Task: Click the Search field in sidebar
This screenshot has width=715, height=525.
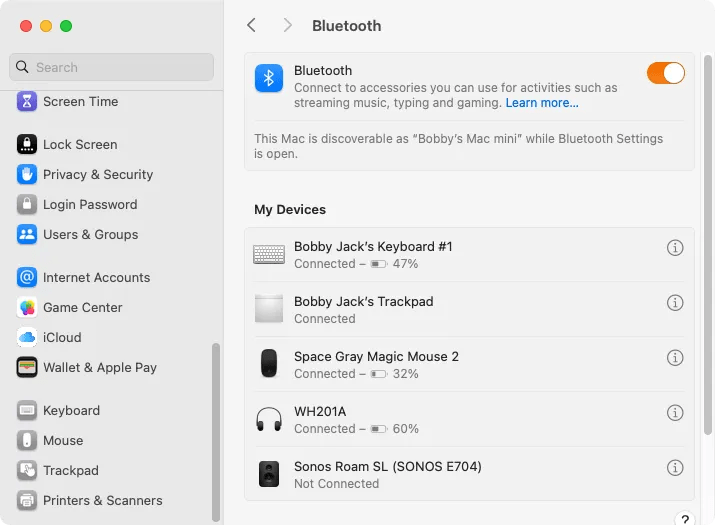Action: click(x=111, y=67)
